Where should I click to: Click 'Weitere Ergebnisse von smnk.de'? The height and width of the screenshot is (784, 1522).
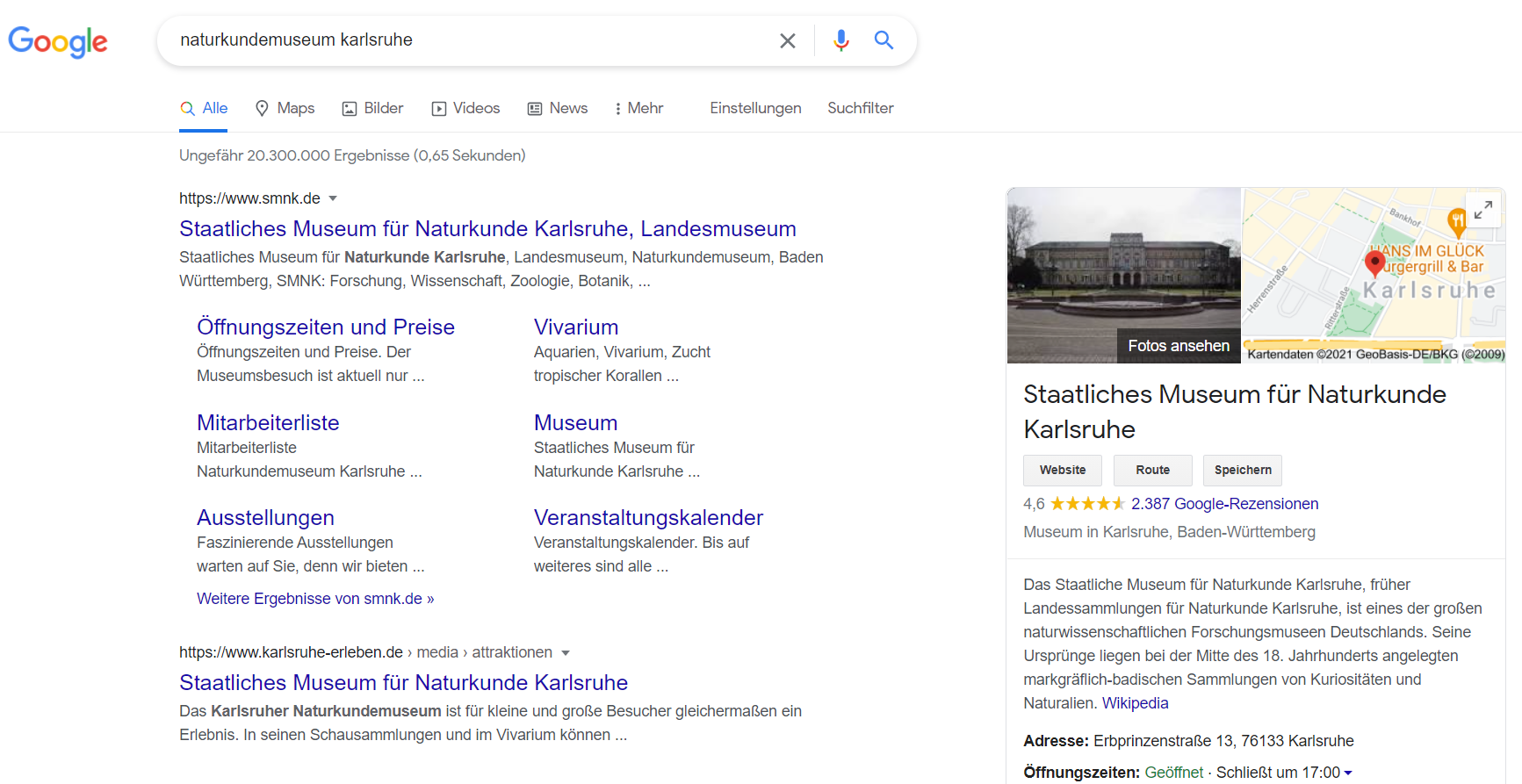pyautogui.click(x=315, y=599)
